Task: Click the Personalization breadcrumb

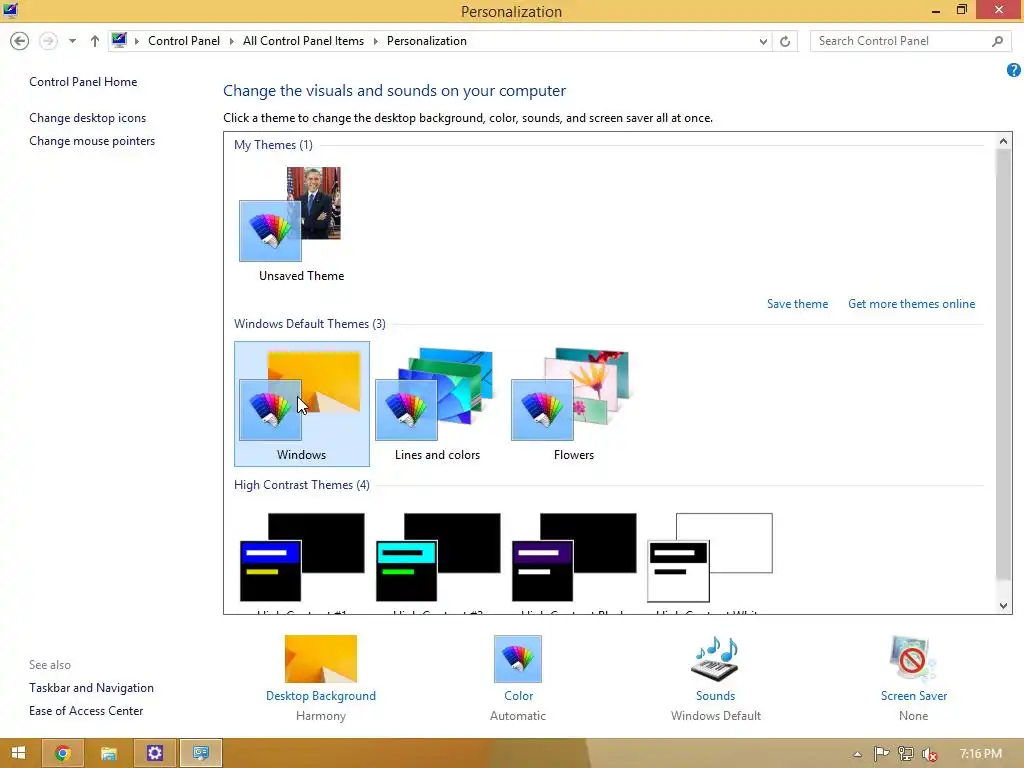Action: tap(426, 41)
